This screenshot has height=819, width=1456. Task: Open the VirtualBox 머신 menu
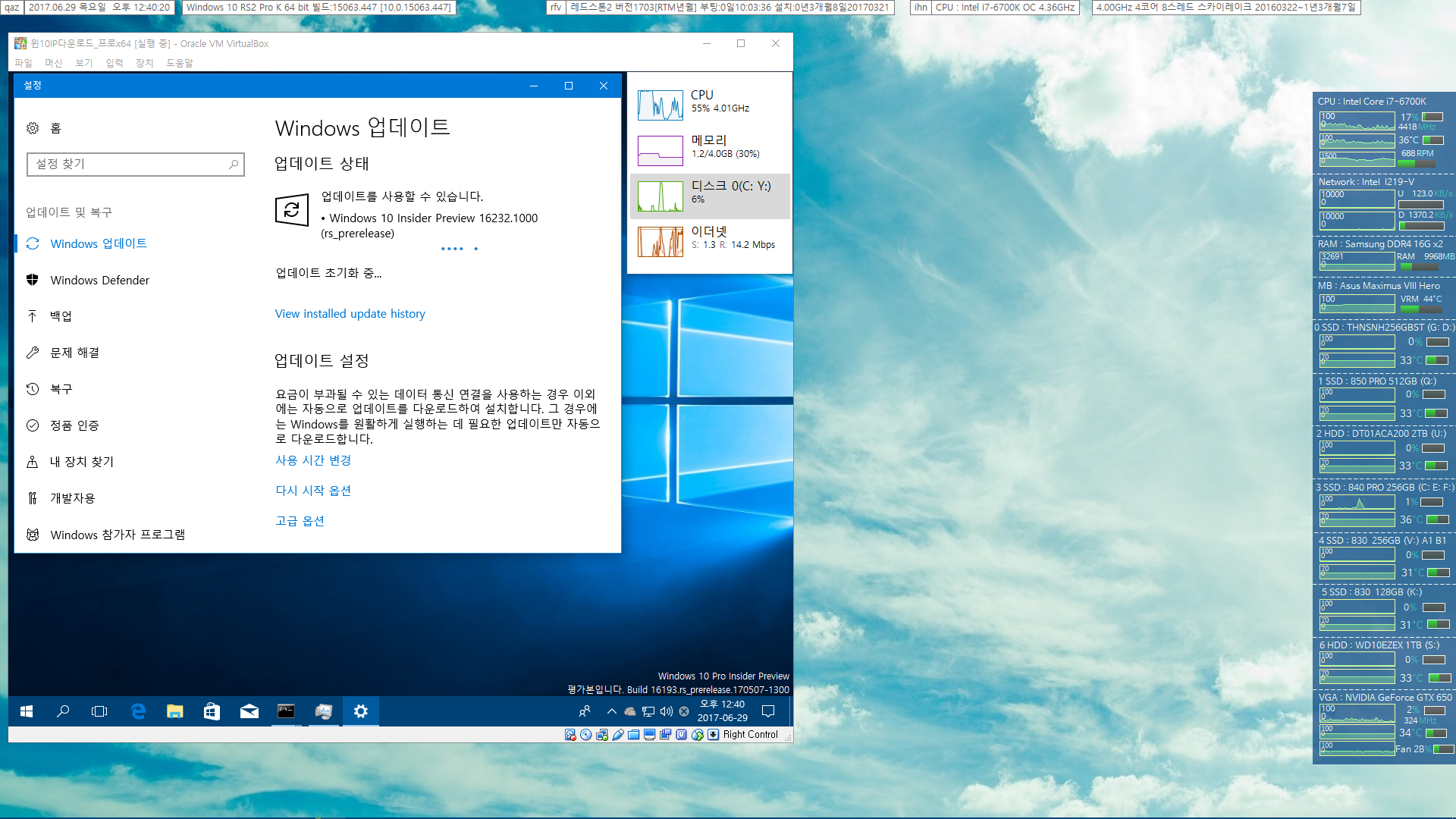coord(54,63)
